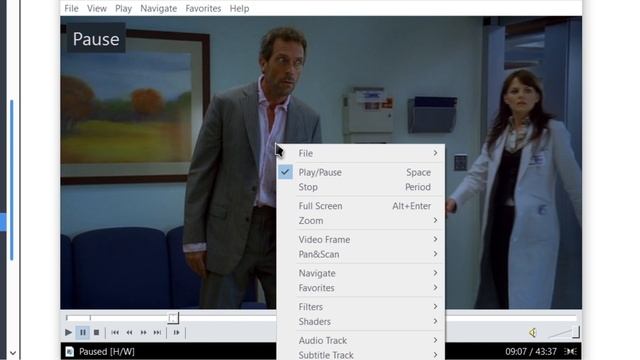
Task: Mute audio with the speaker icon
Action: point(533,333)
